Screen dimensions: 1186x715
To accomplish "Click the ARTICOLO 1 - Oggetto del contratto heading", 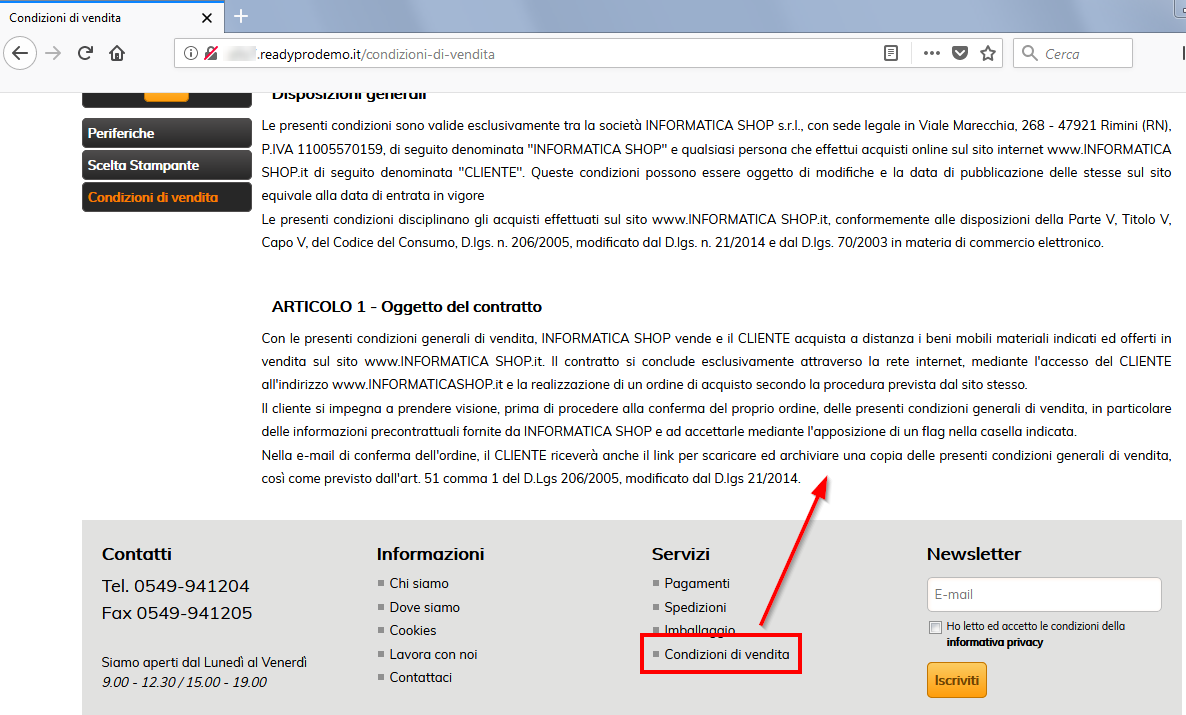I will pos(407,306).
